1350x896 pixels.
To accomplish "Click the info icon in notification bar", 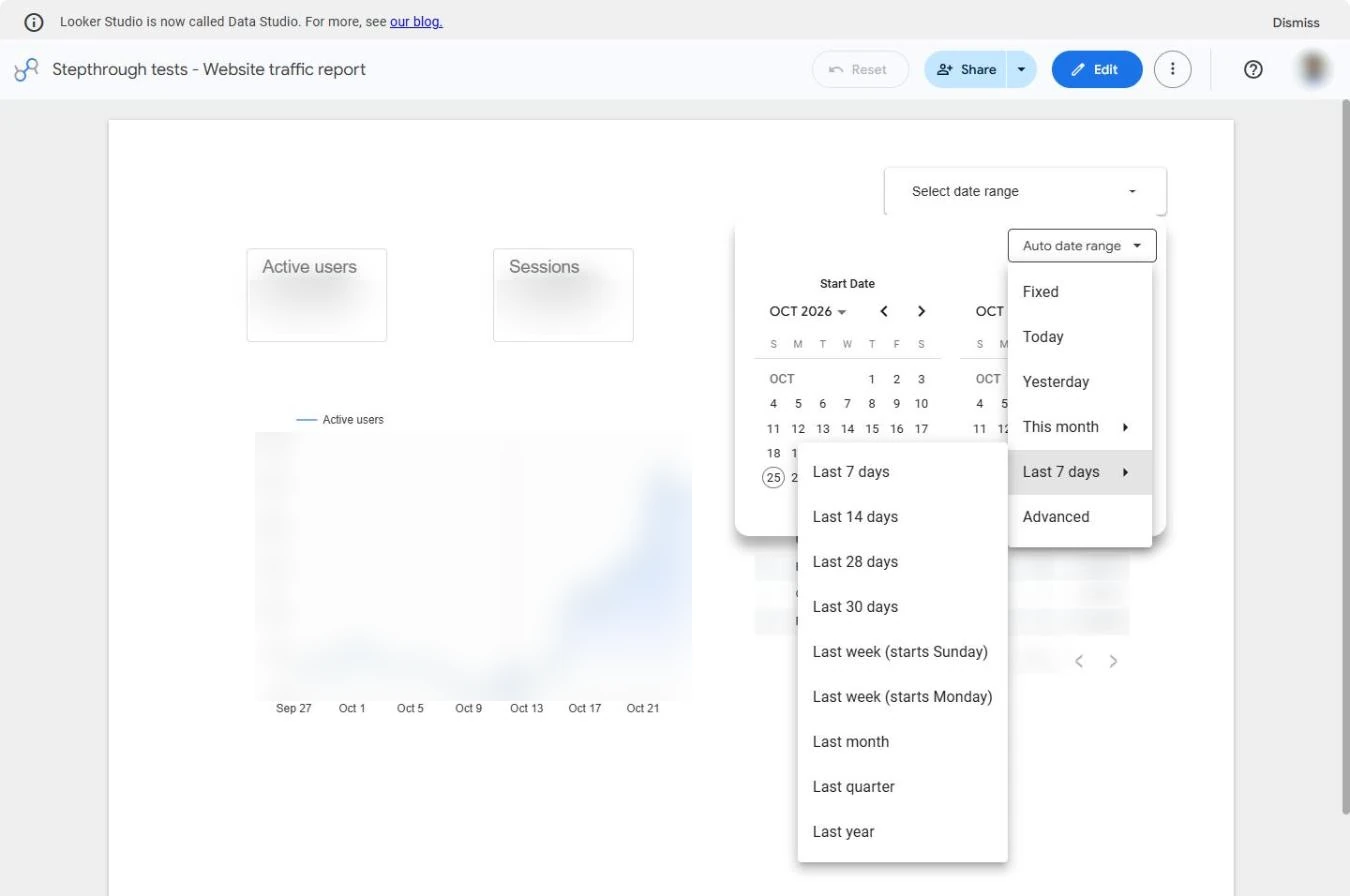I will coord(34,22).
